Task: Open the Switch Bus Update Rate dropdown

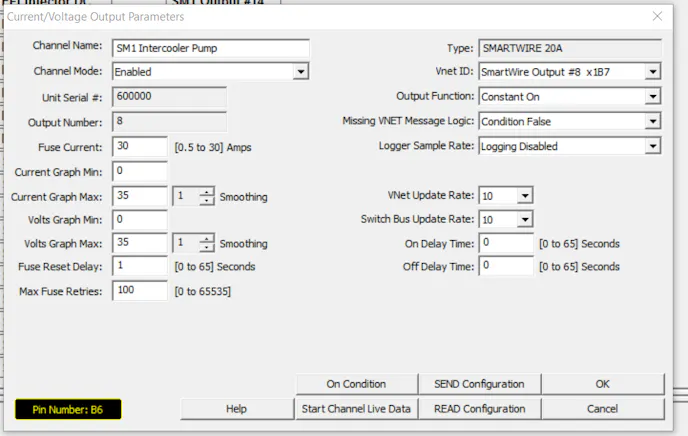Action: point(525,219)
